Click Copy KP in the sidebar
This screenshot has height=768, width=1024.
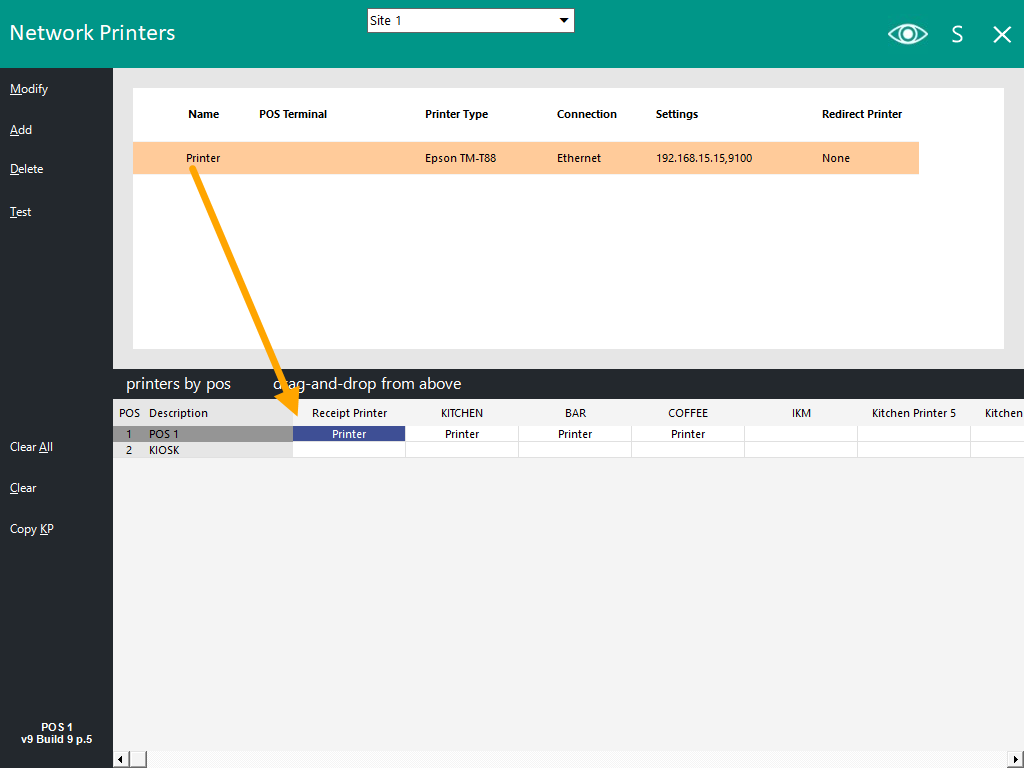pos(31,528)
